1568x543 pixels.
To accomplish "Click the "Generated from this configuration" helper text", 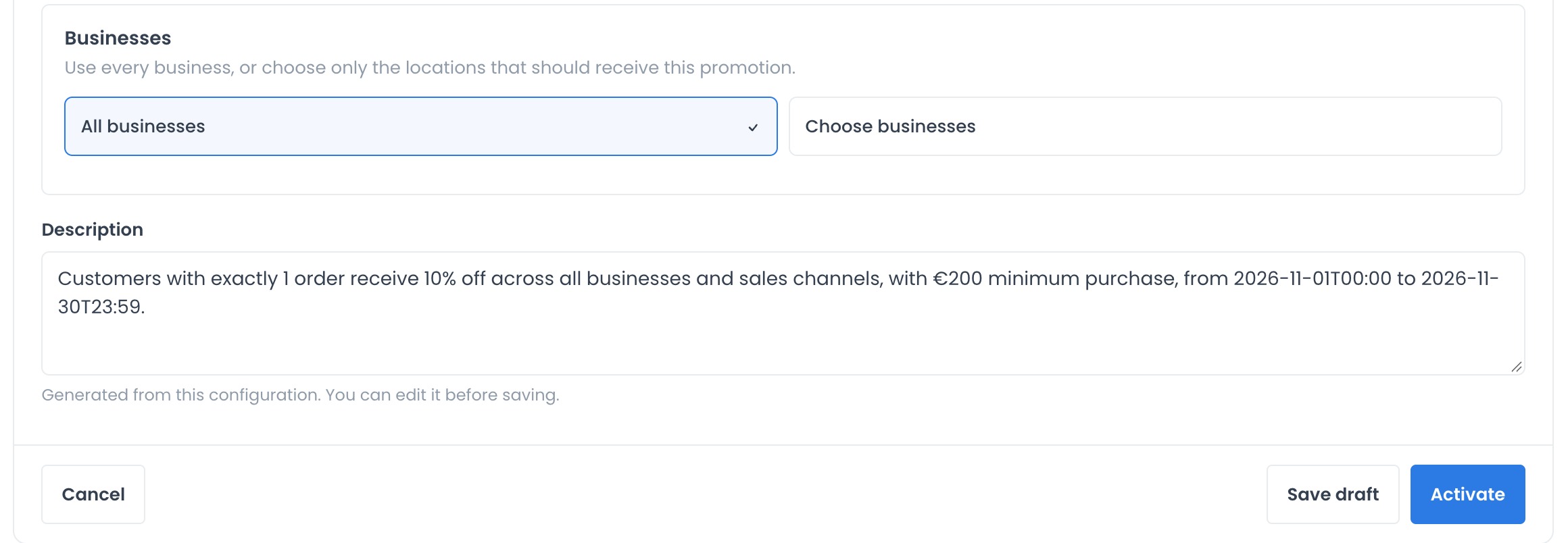I will [301, 395].
